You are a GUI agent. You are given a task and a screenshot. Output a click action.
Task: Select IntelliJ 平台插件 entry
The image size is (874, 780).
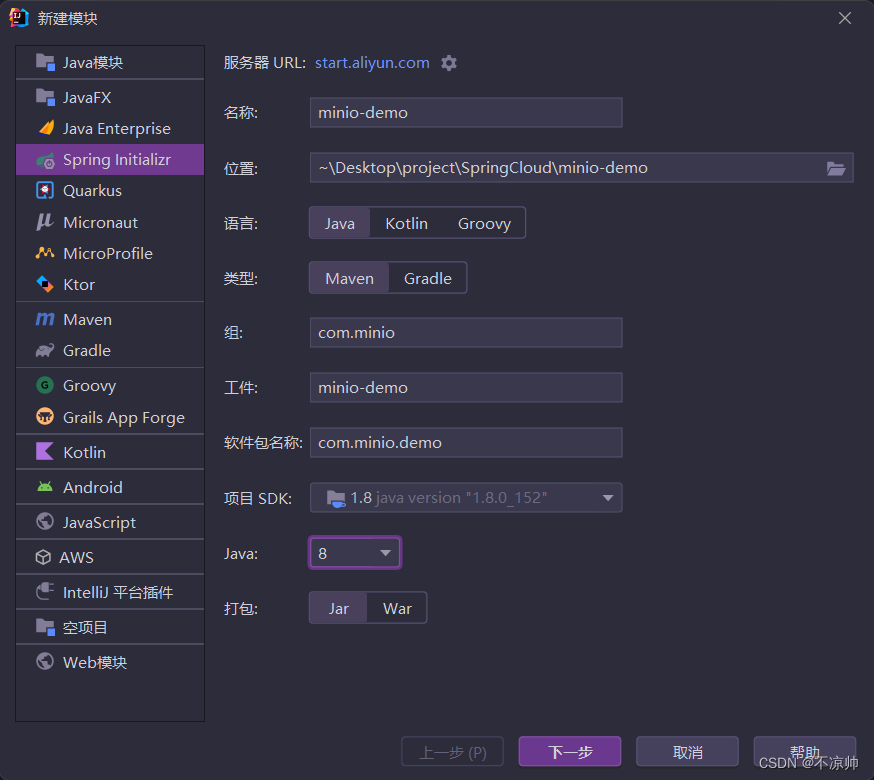coord(110,592)
